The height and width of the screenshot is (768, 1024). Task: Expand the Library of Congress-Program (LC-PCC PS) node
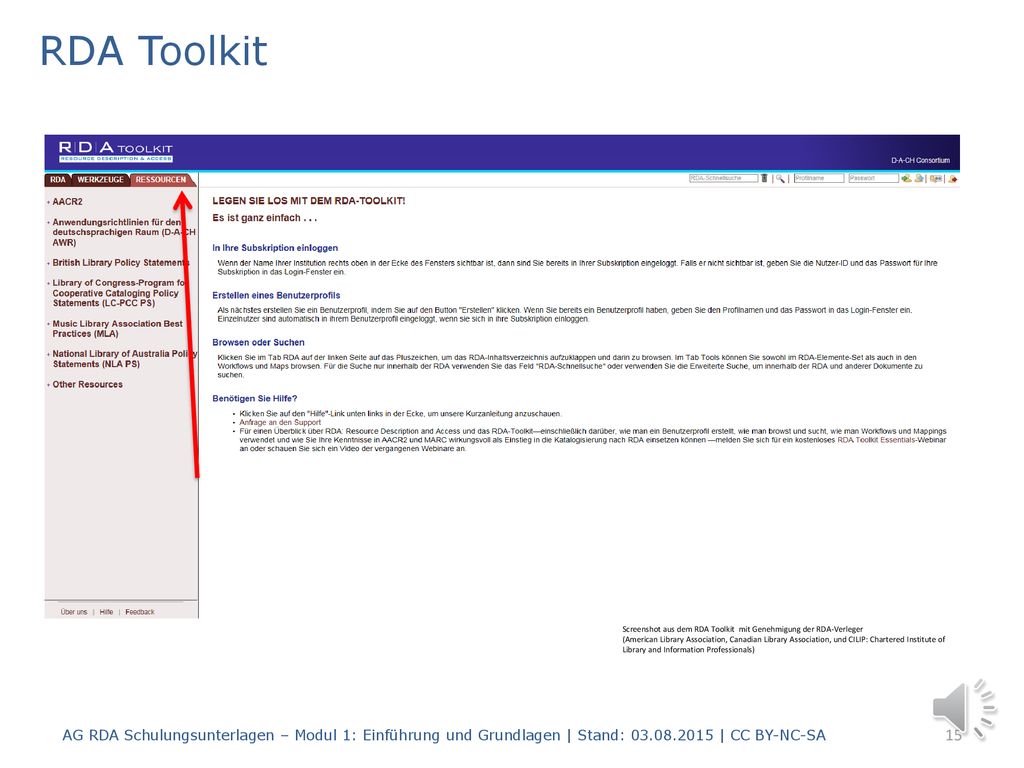[48, 283]
